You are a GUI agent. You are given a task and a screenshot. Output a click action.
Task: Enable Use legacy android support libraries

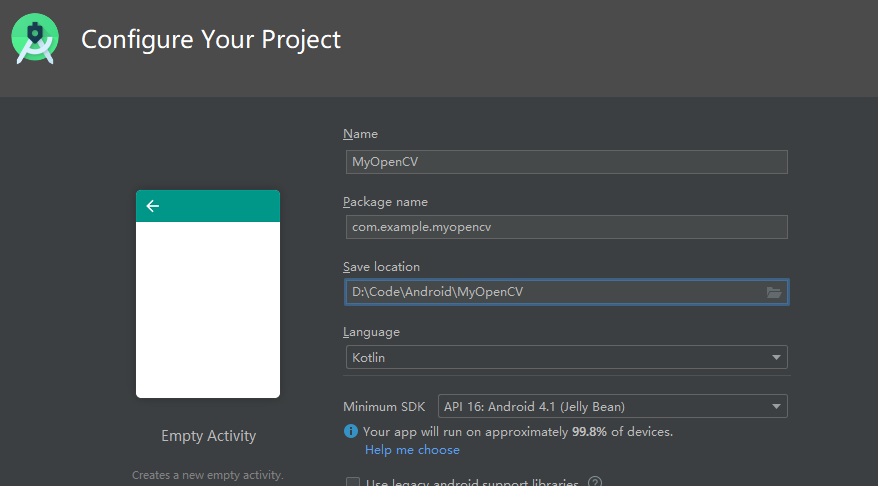(x=353, y=482)
